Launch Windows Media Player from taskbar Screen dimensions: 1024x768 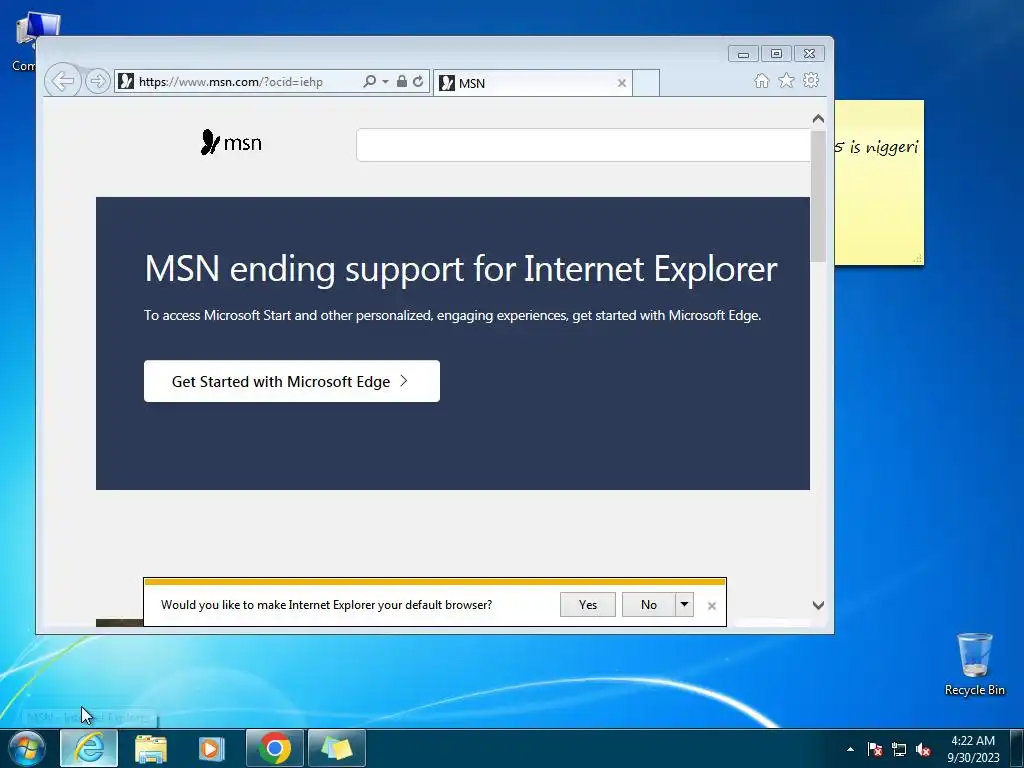pos(211,748)
